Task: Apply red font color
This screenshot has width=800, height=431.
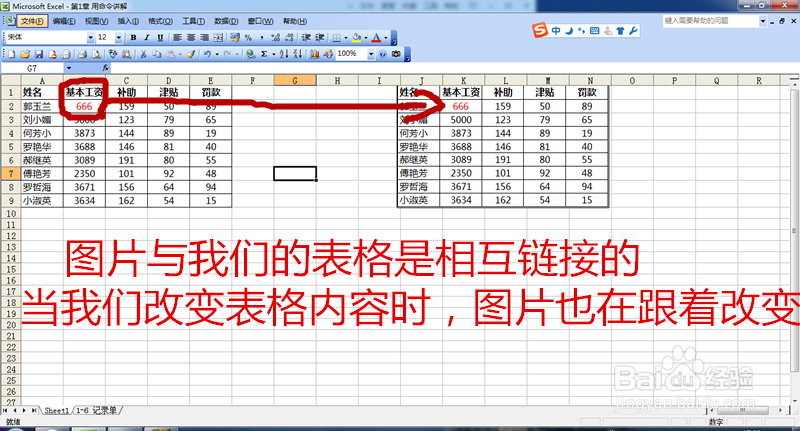Action: tap(377, 37)
